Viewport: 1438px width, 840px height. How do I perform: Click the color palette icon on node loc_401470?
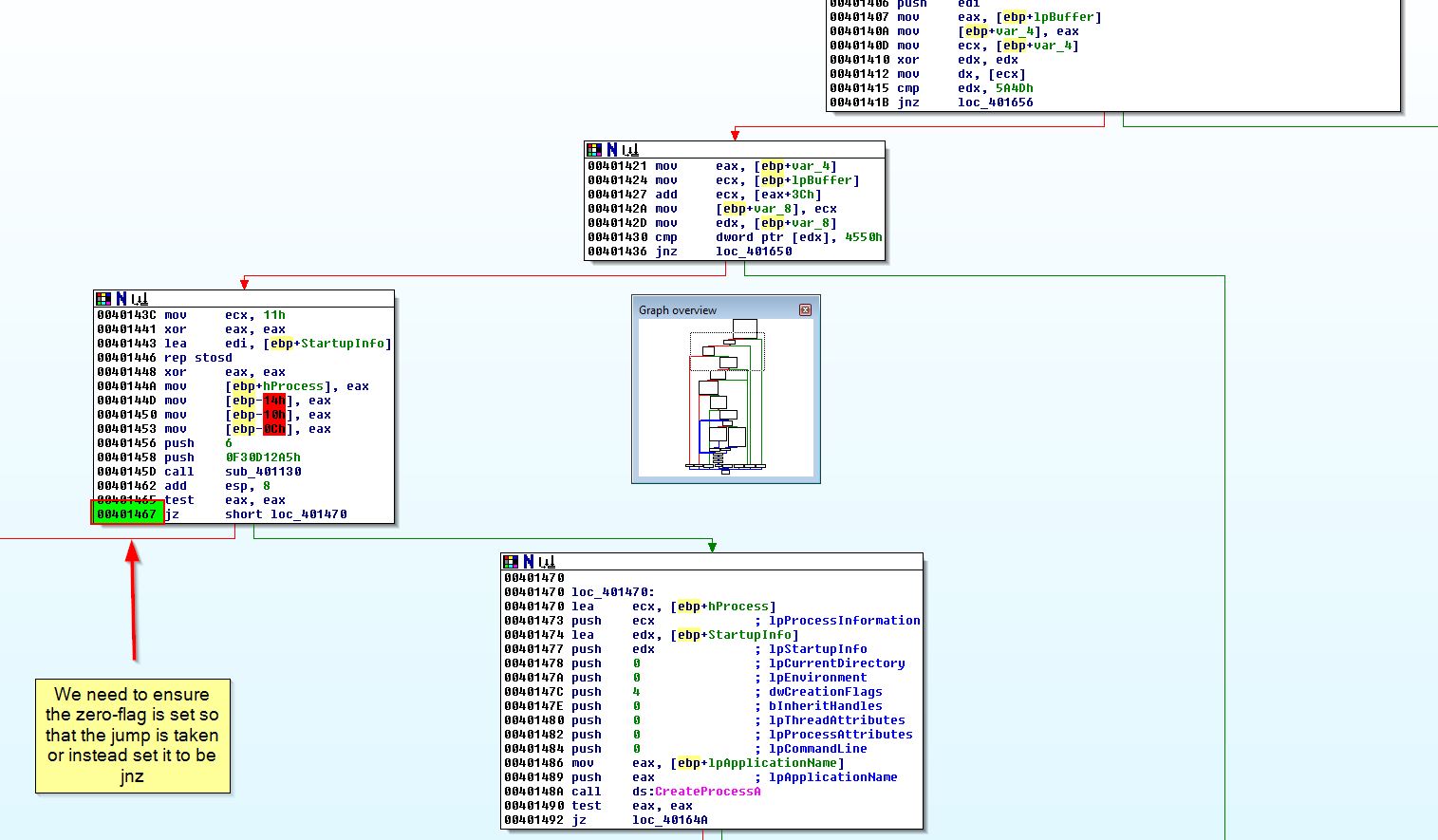pyautogui.click(x=511, y=562)
